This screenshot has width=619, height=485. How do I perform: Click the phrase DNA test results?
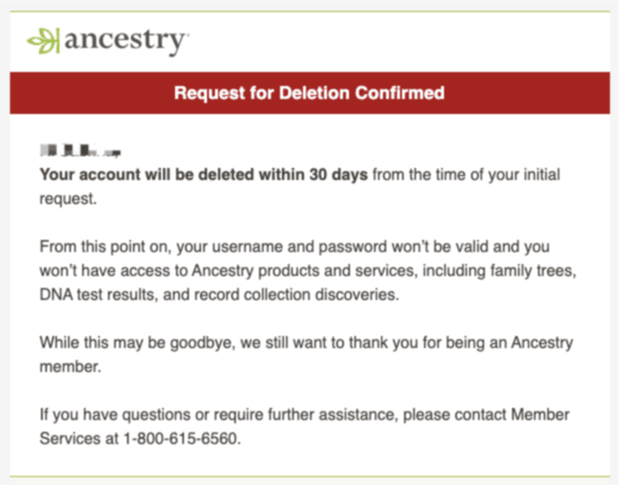(x=98, y=295)
